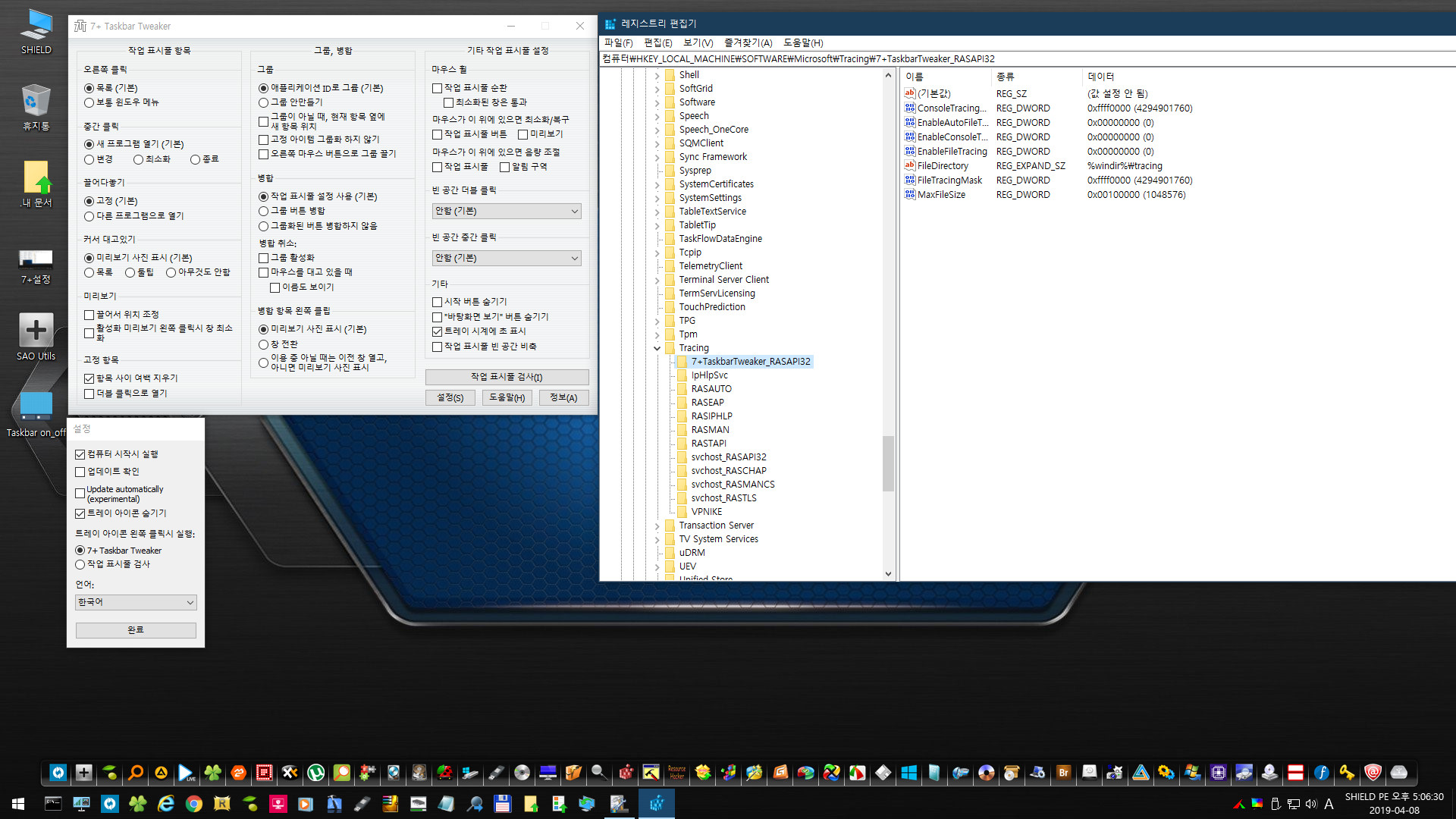Image resolution: width=1456 pixels, height=819 pixels.
Task: Select the 휴지통 recycle bin desktop icon
Action: click(x=36, y=107)
